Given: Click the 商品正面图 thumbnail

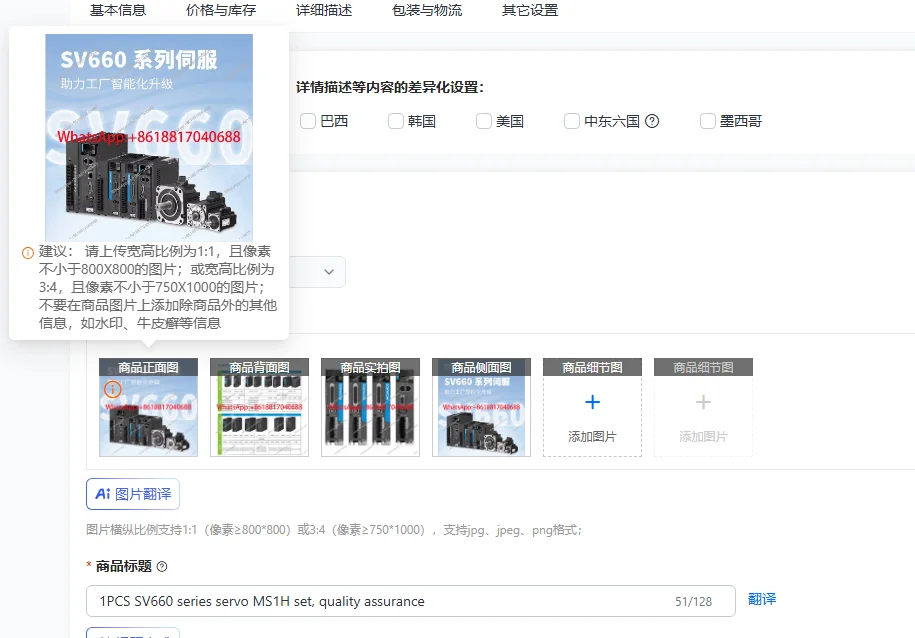Looking at the screenshot, I should (148, 407).
